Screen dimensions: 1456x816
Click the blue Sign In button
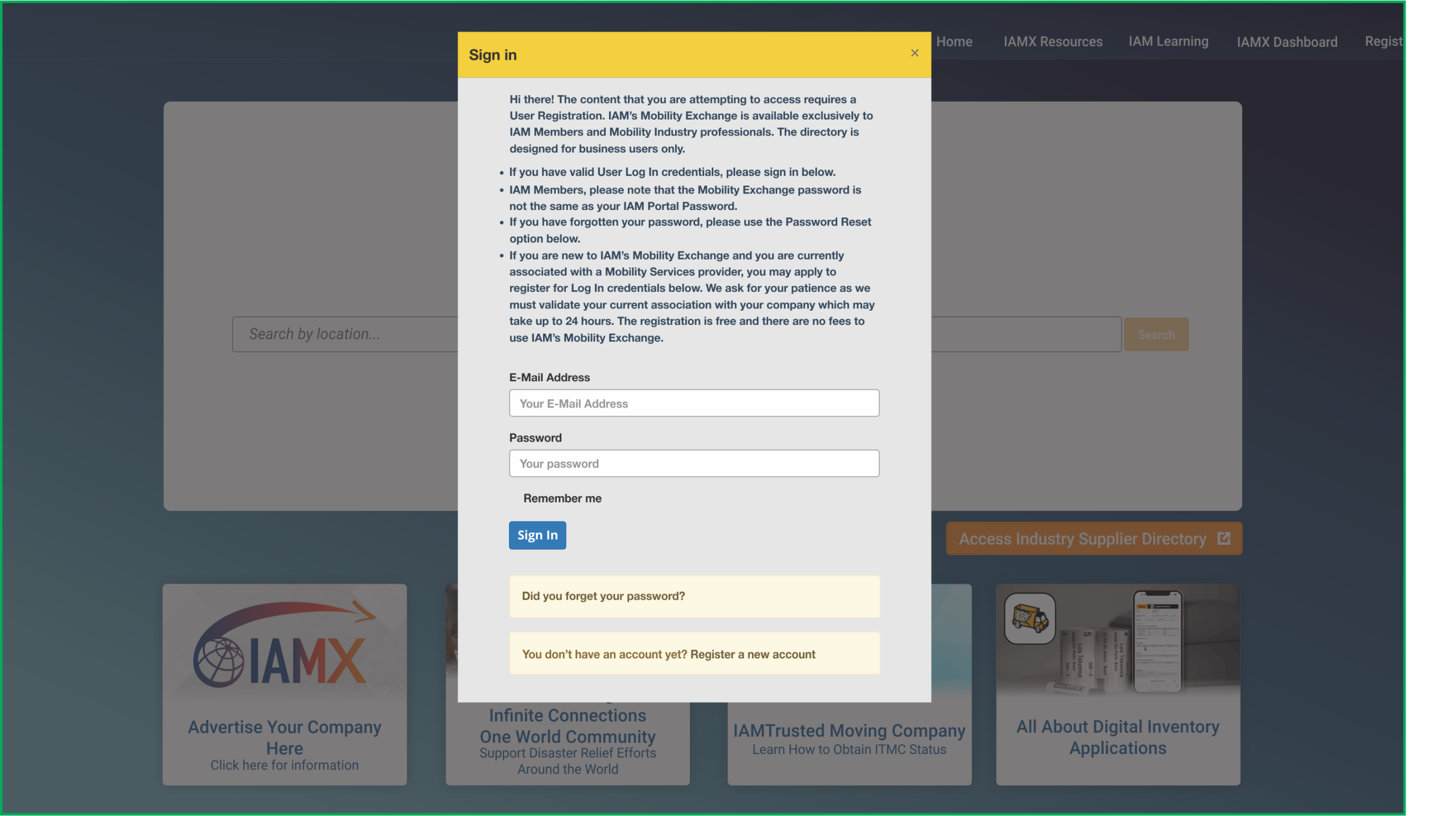point(537,535)
